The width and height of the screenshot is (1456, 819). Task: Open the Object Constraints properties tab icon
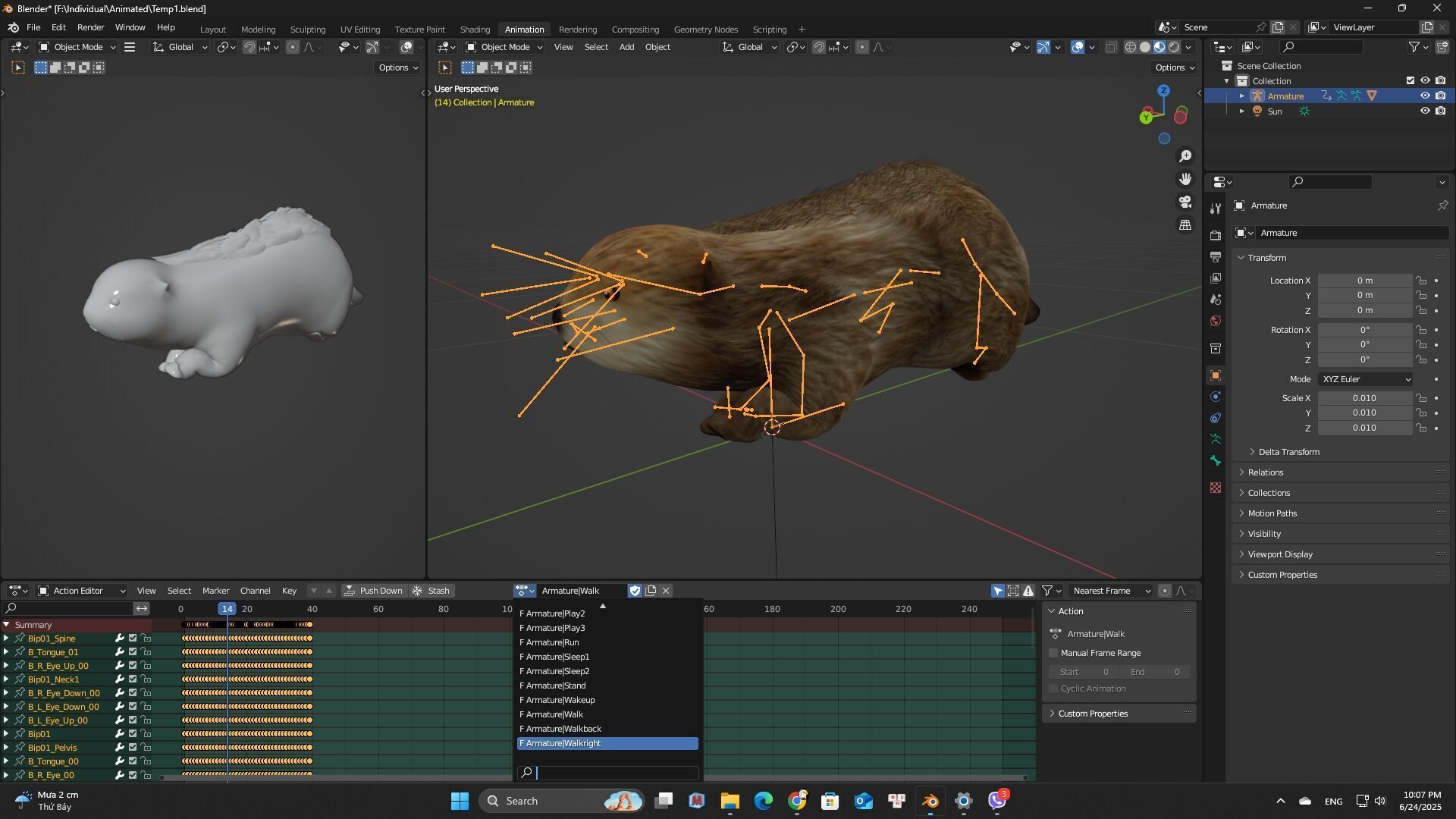point(1216,418)
